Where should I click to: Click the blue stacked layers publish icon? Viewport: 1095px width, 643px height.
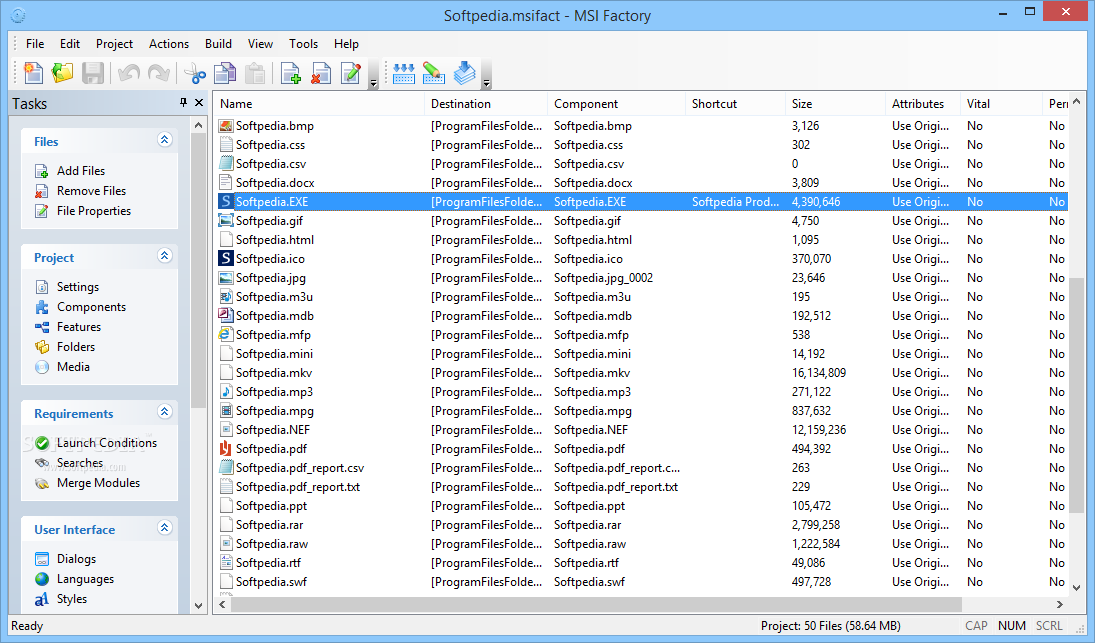coord(464,73)
